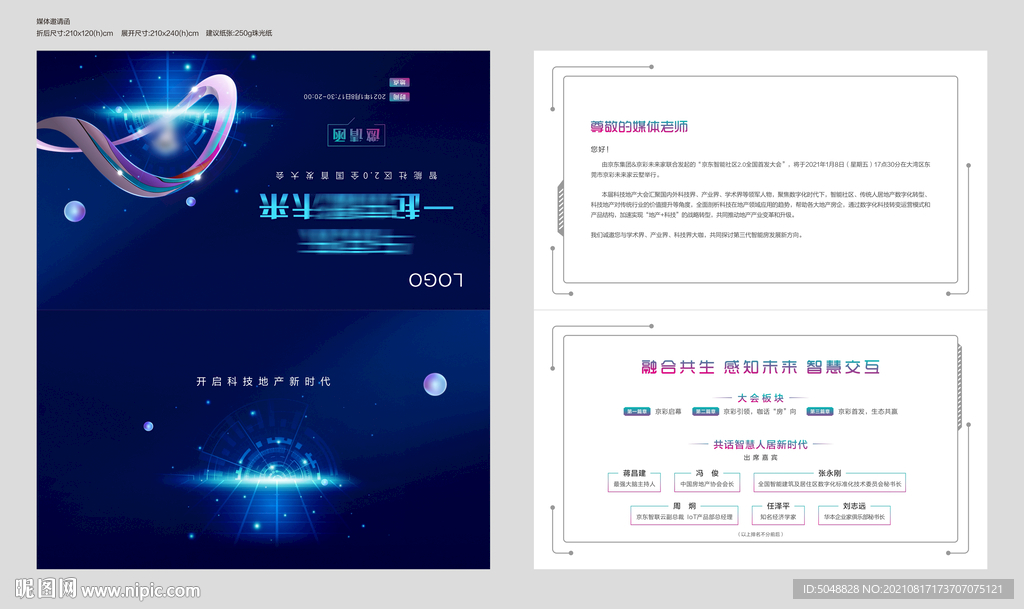Click the inverted '邀请函' badge

[x=356, y=135]
